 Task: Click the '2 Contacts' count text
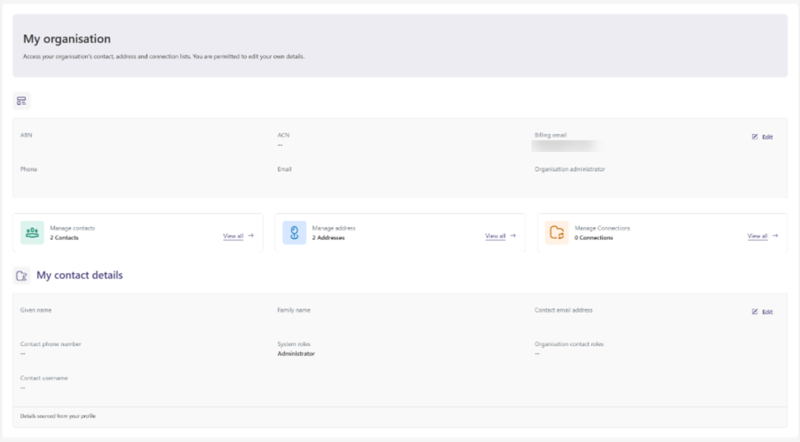coord(64,238)
